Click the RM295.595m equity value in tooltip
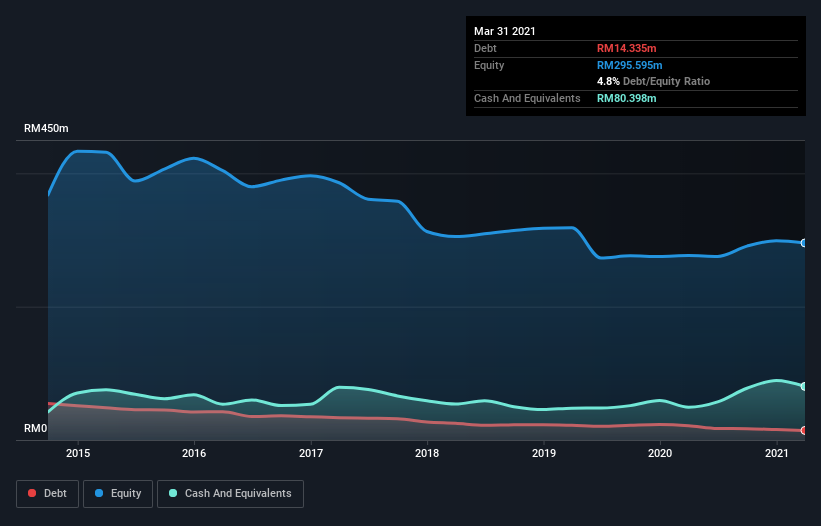The image size is (821, 526). [x=631, y=65]
